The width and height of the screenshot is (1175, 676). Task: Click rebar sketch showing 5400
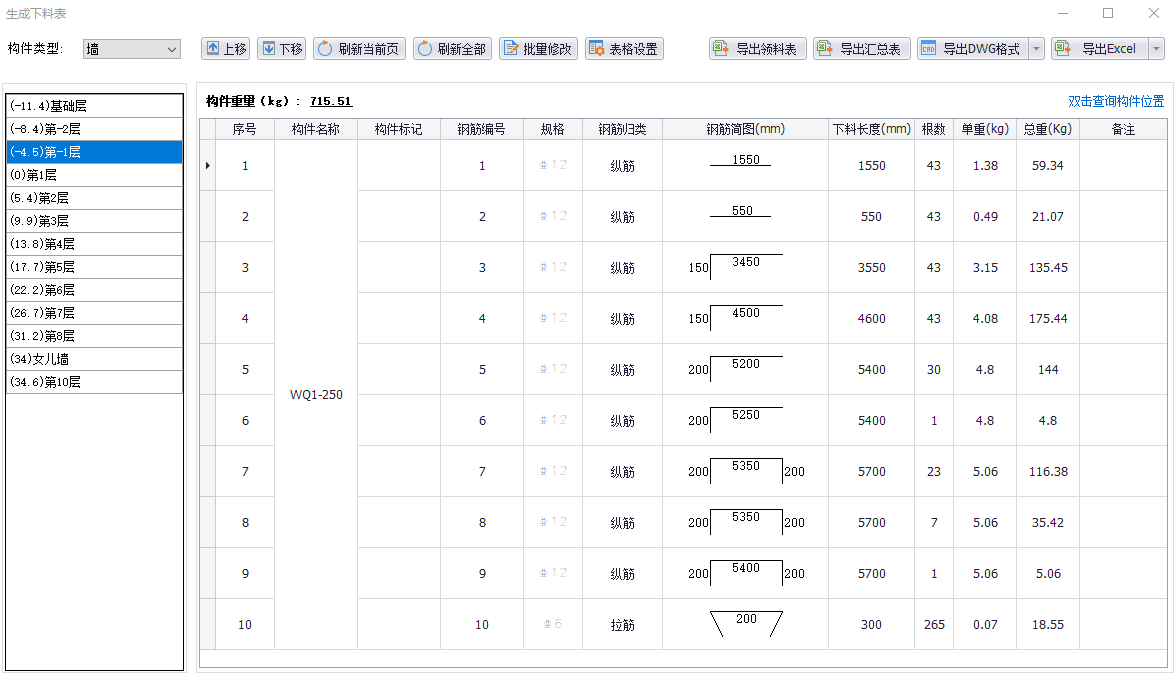coord(745,573)
